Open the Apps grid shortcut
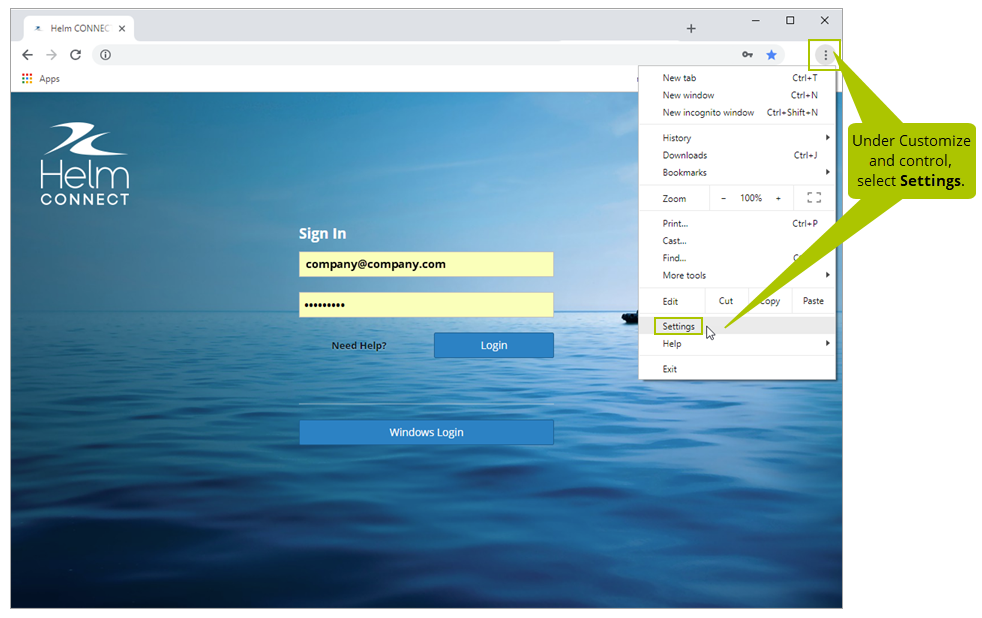 [x=27, y=78]
